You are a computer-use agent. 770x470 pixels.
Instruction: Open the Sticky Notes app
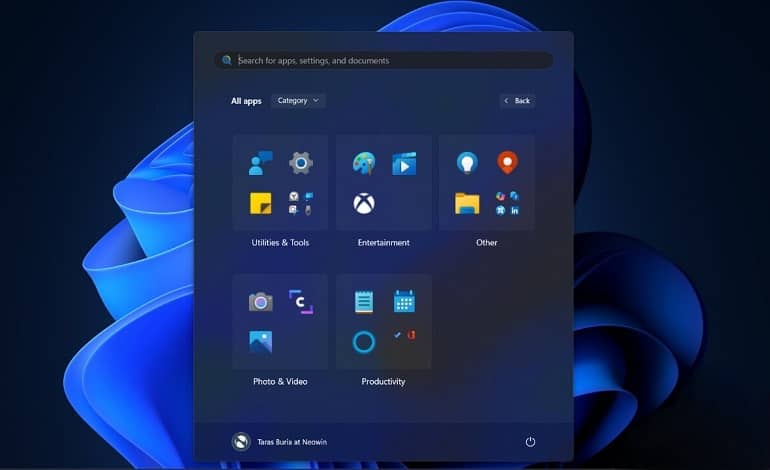tap(260, 203)
